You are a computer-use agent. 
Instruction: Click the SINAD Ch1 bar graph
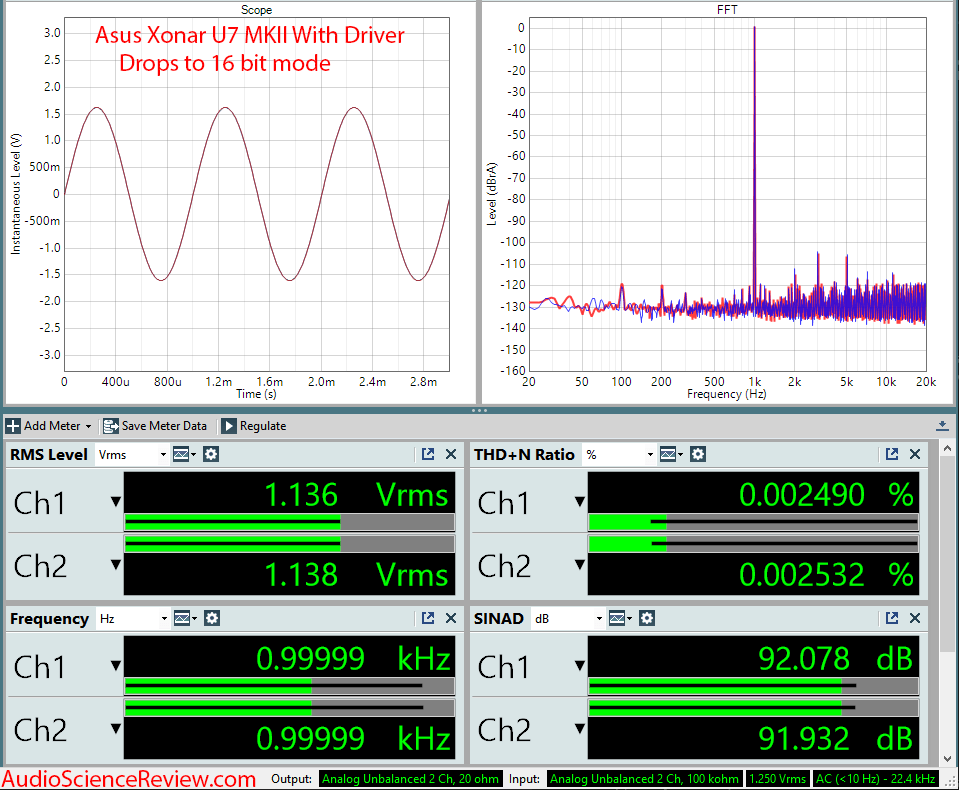coord(753,686)
